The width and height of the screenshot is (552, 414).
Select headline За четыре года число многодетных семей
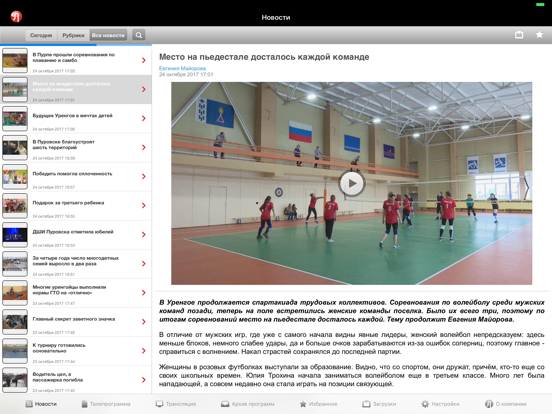(x=76, y=261)
